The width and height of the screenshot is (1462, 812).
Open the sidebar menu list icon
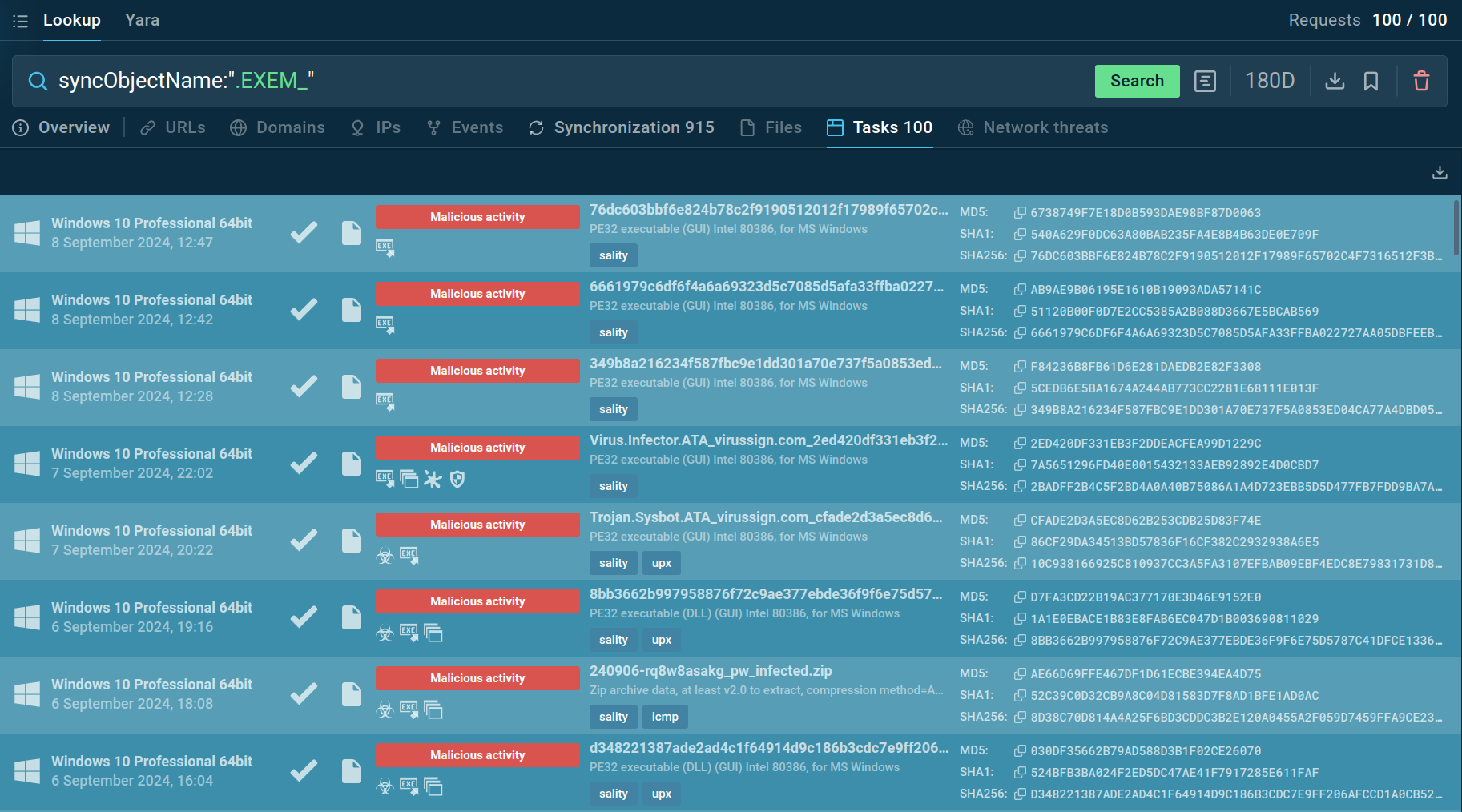[20, 21]
